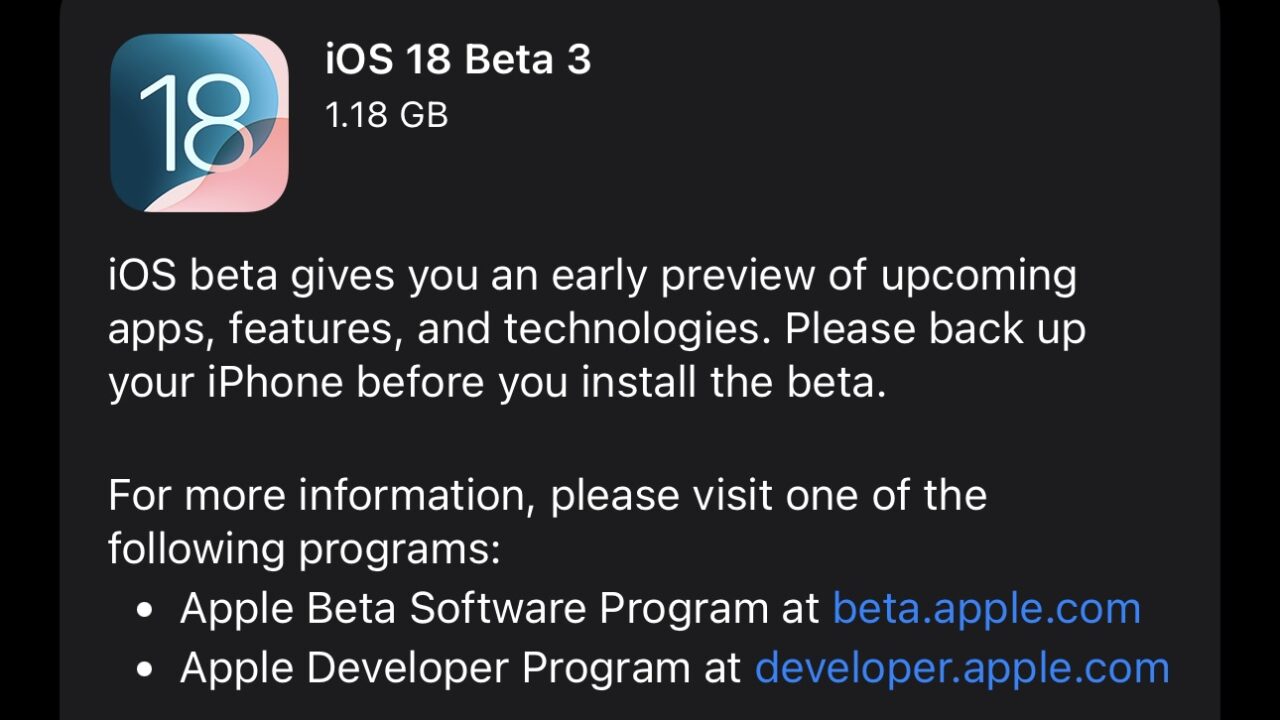The height and width of the screenshot is (720, 1280).
Task: Click the 1.18 GB size label
Action: click(x=388, y=114)
